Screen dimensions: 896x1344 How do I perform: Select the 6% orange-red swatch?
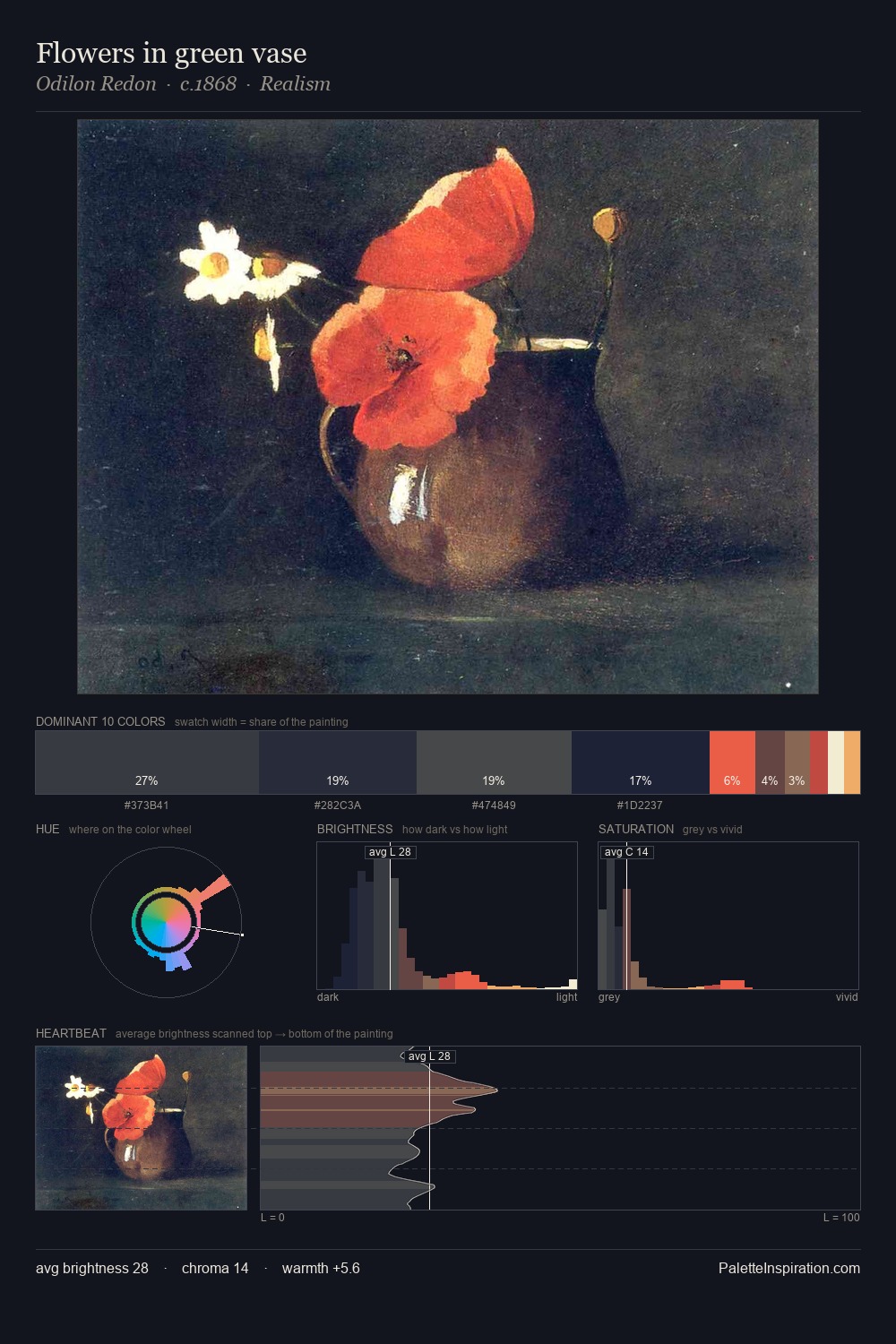(732, 762)
